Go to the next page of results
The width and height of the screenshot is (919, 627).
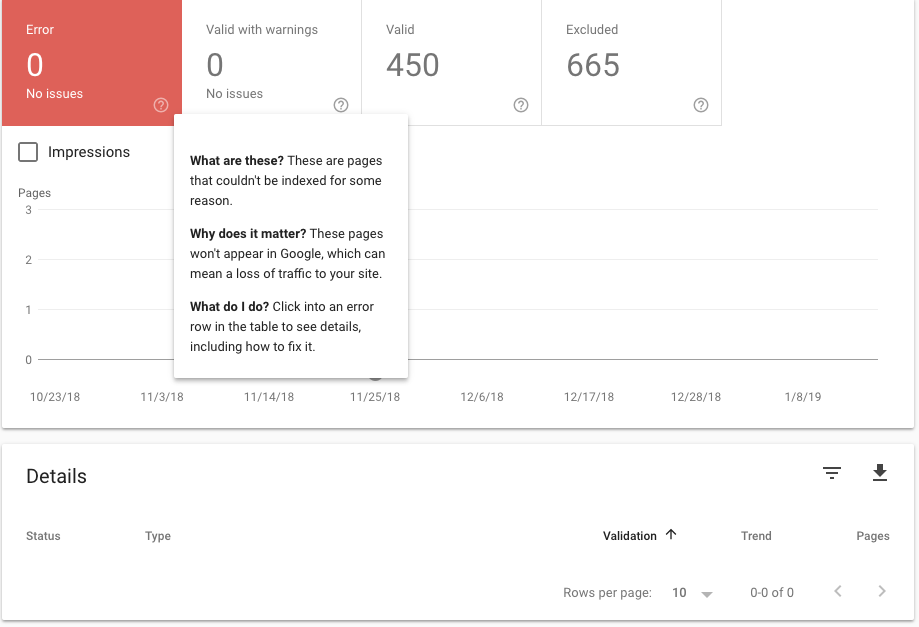tap(881, 591)
